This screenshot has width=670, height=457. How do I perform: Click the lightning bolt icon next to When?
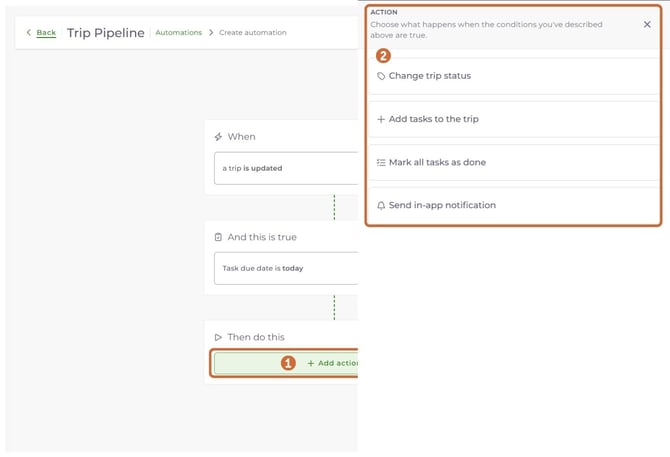pos(218,137)
